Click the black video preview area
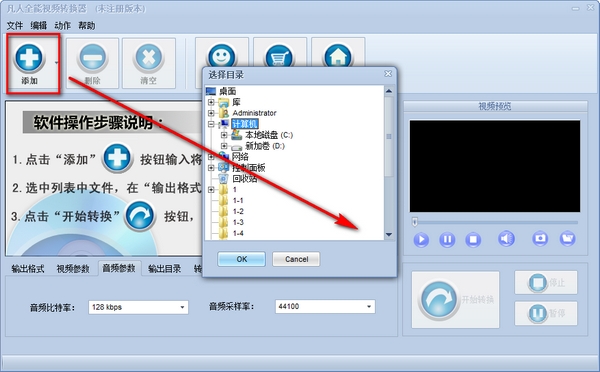 [x=495, y=166]
